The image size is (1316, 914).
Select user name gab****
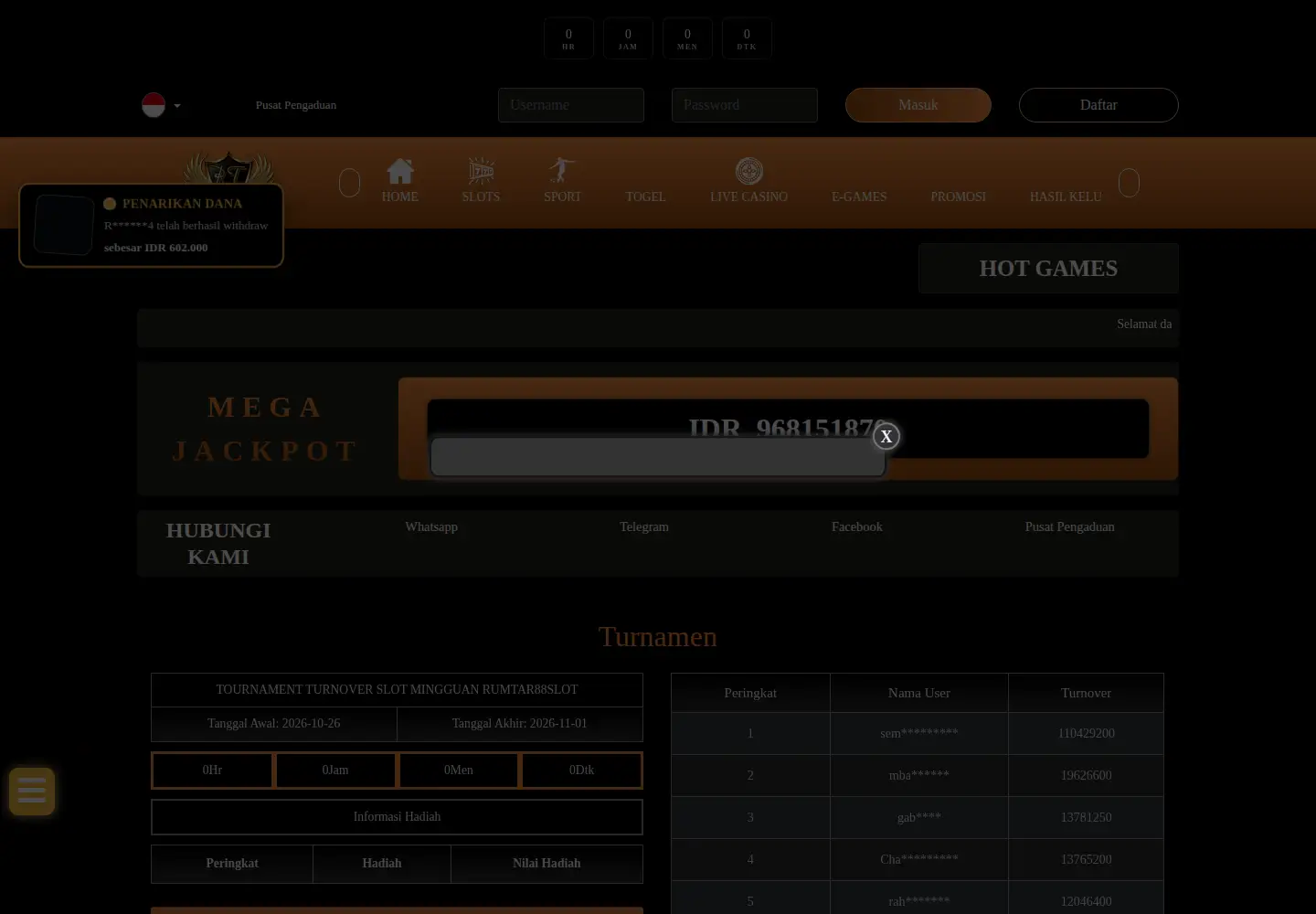point(919,817)
